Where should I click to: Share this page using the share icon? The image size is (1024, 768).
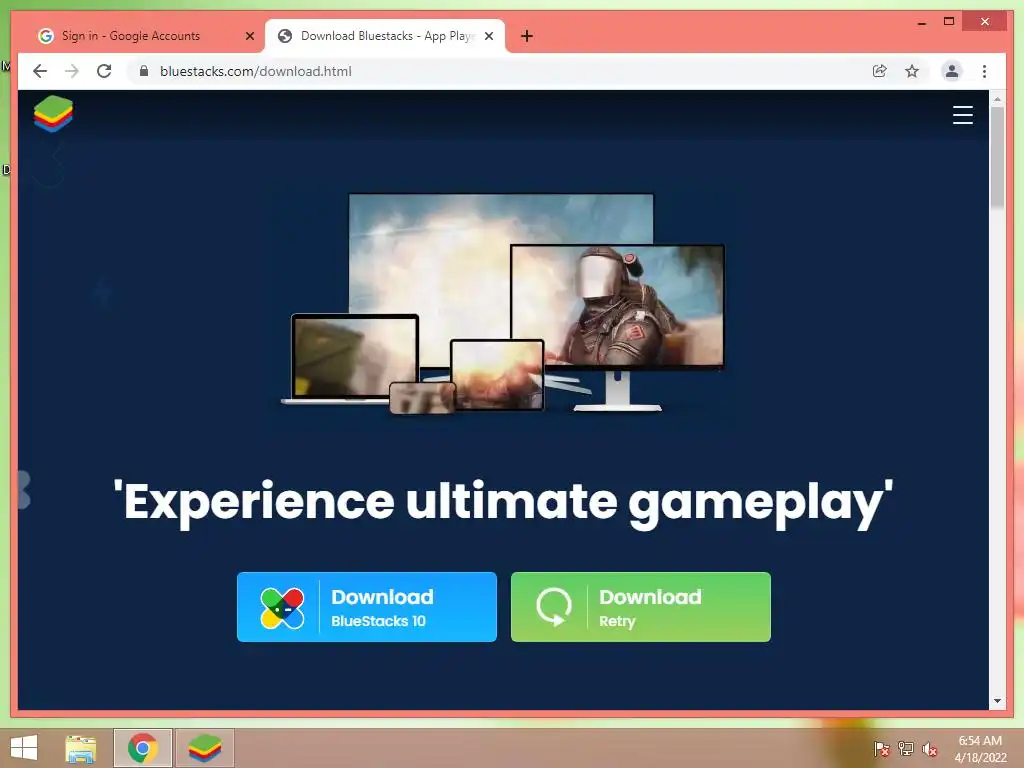880,71
